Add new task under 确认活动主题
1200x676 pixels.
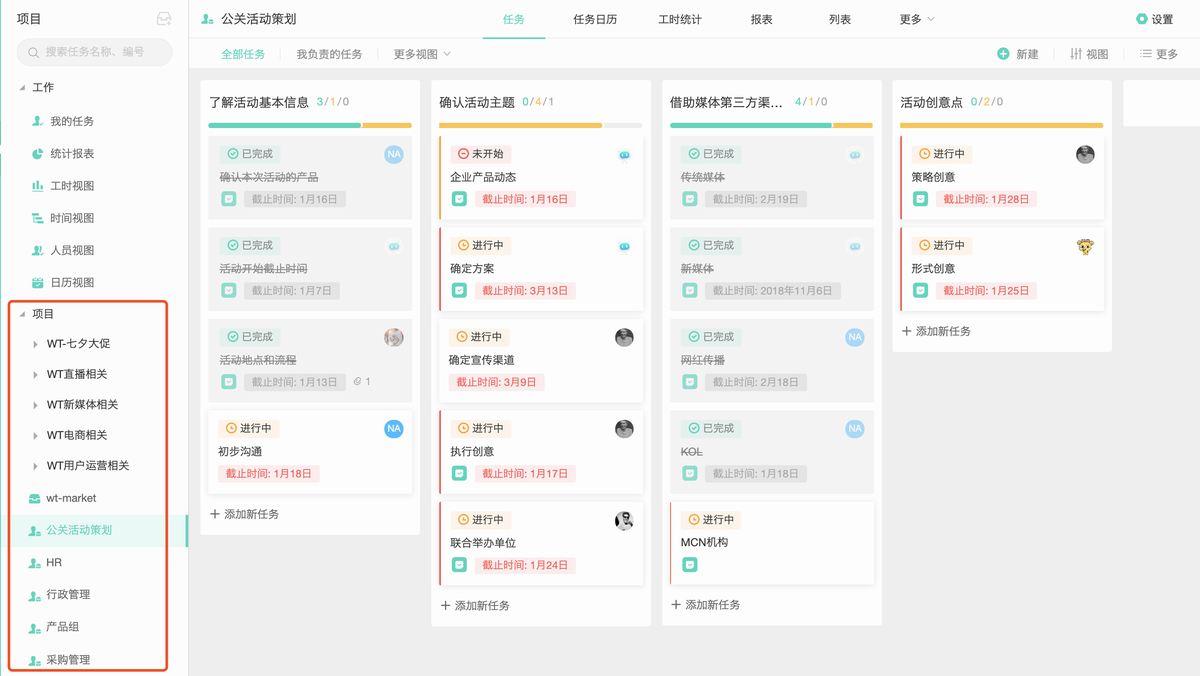(475, 605)
